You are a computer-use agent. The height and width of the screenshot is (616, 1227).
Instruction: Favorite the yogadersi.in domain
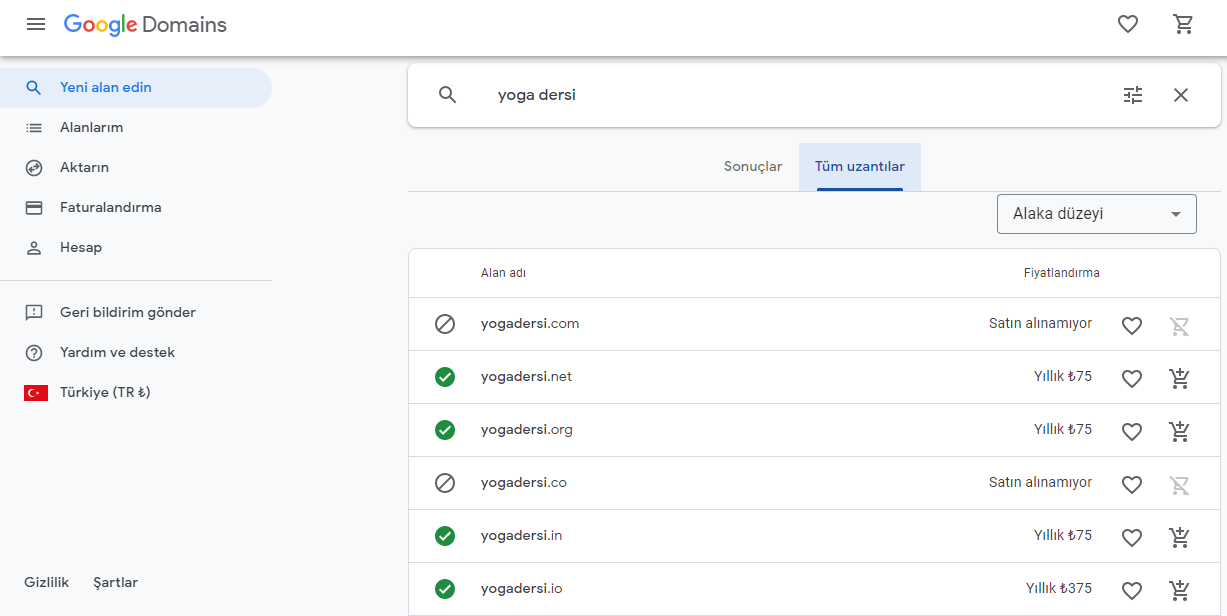[x=1131, y=537]
